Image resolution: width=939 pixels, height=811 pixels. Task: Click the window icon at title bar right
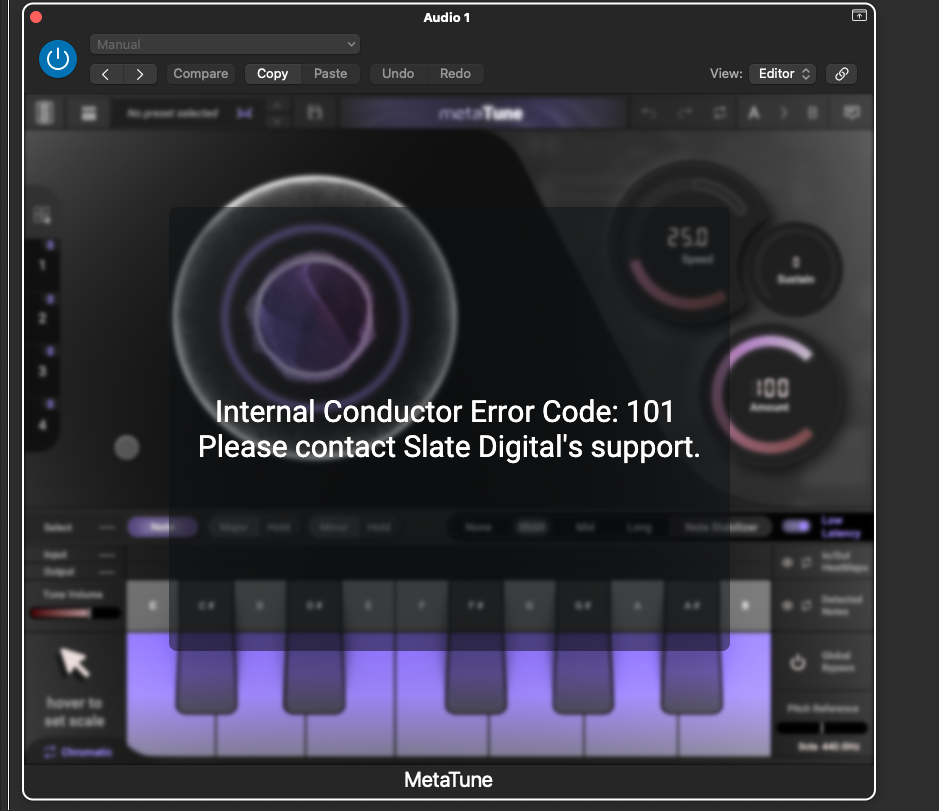[859, 16]
